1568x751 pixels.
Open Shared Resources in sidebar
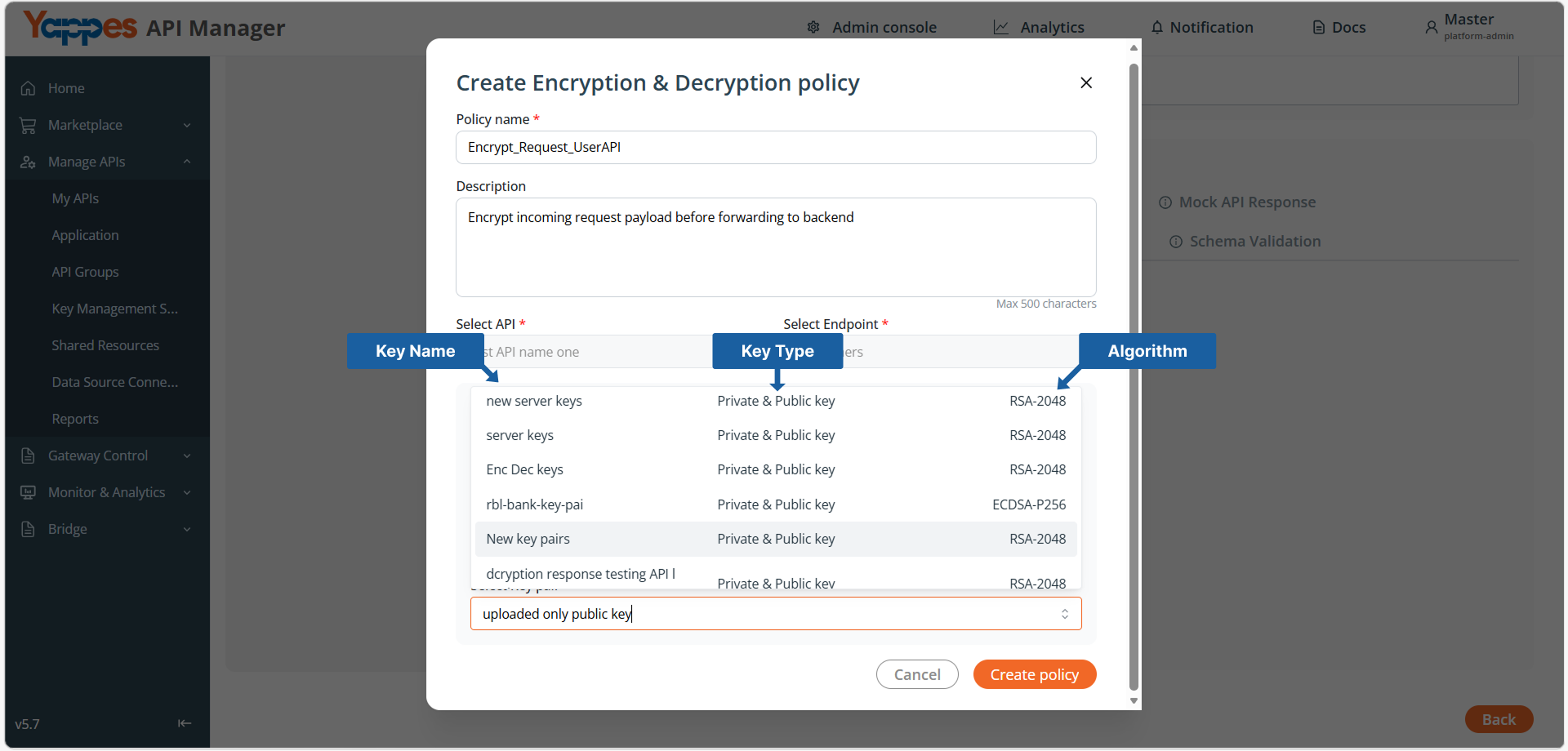tap(105, 345)
